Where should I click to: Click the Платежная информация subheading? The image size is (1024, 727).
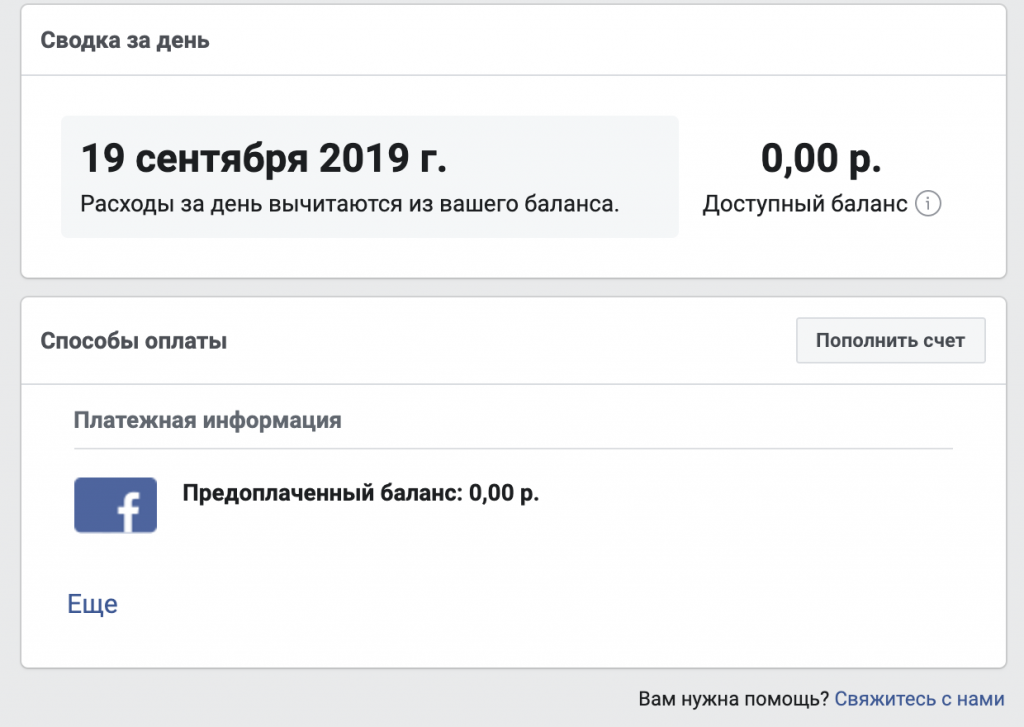point(208,420)
